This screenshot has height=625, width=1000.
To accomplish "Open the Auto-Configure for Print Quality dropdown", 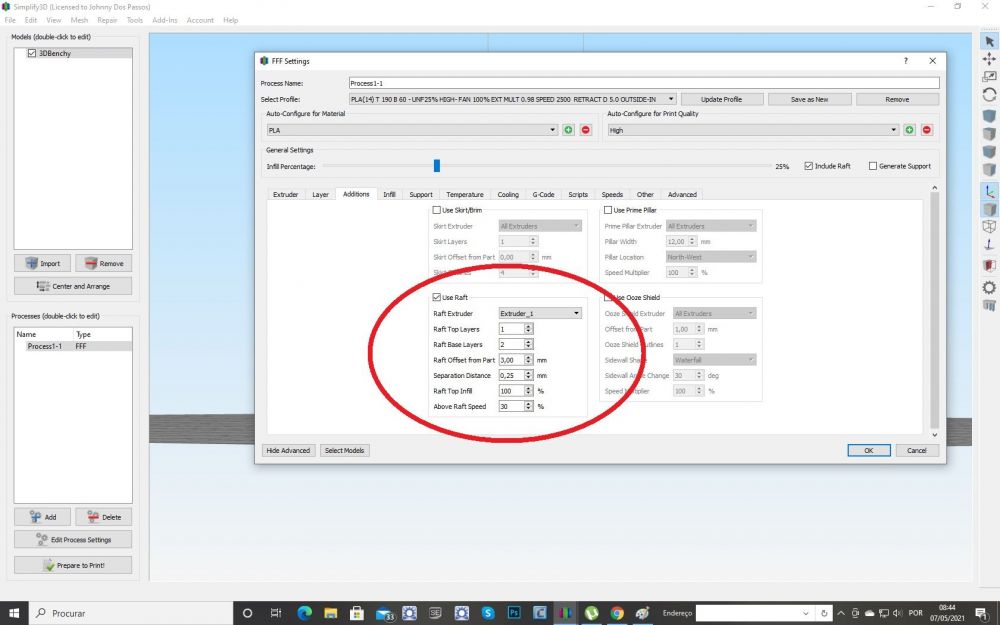I will click(x=753, y=130).
